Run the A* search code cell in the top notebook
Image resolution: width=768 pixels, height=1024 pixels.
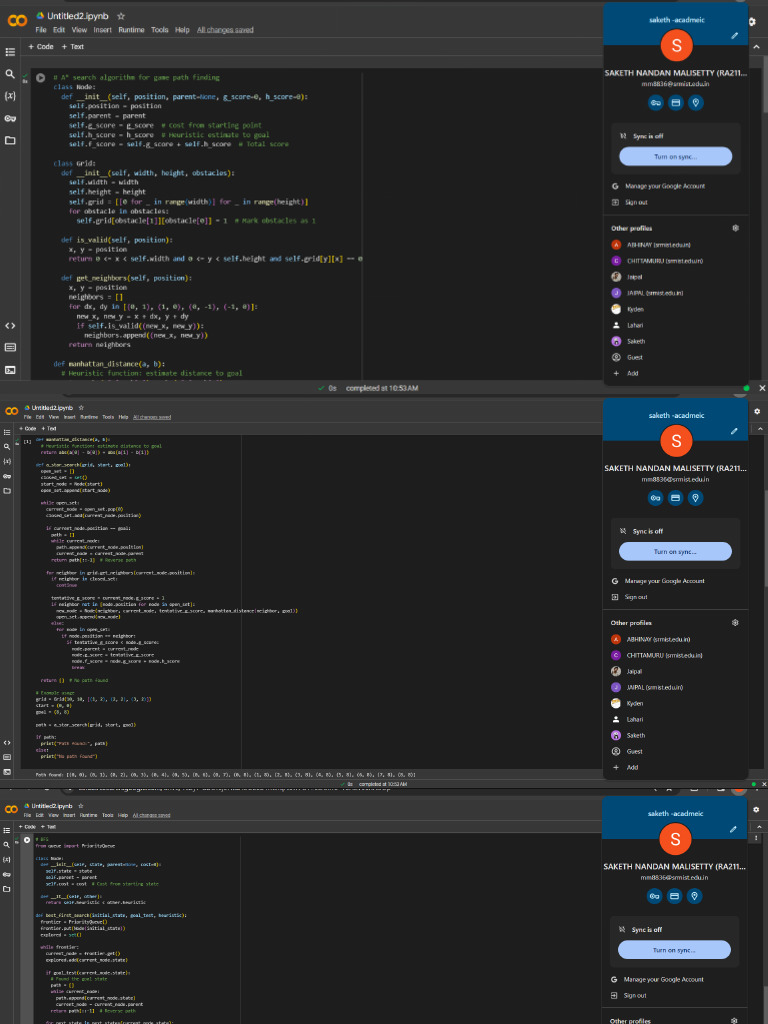(x=40, y=77)
